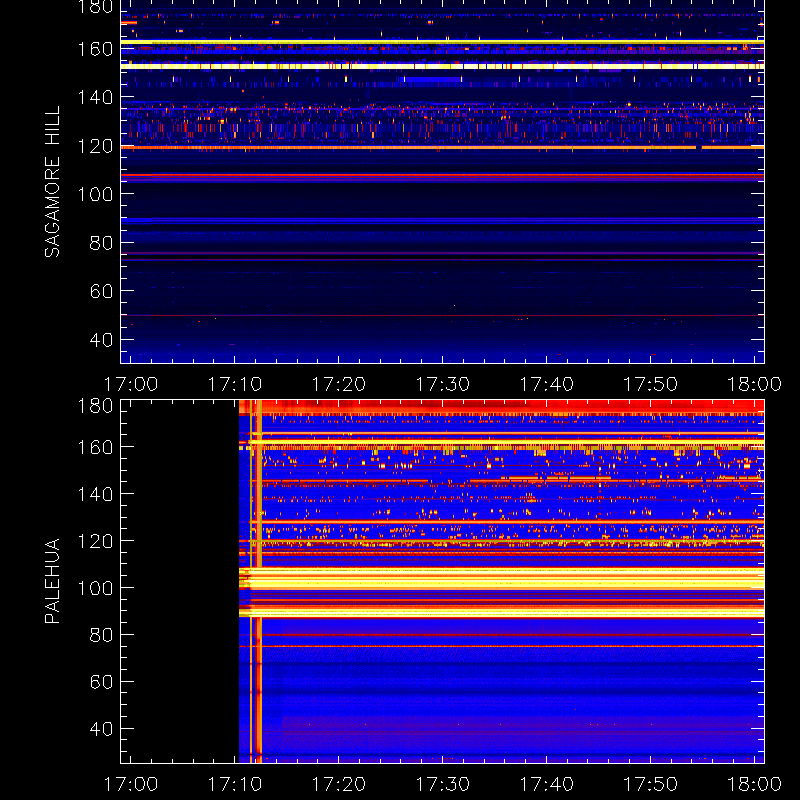Select the 140 tick label on Sagamore Hill plot
Viewport: 800px width, 800px height.
[x=95, y=97]
